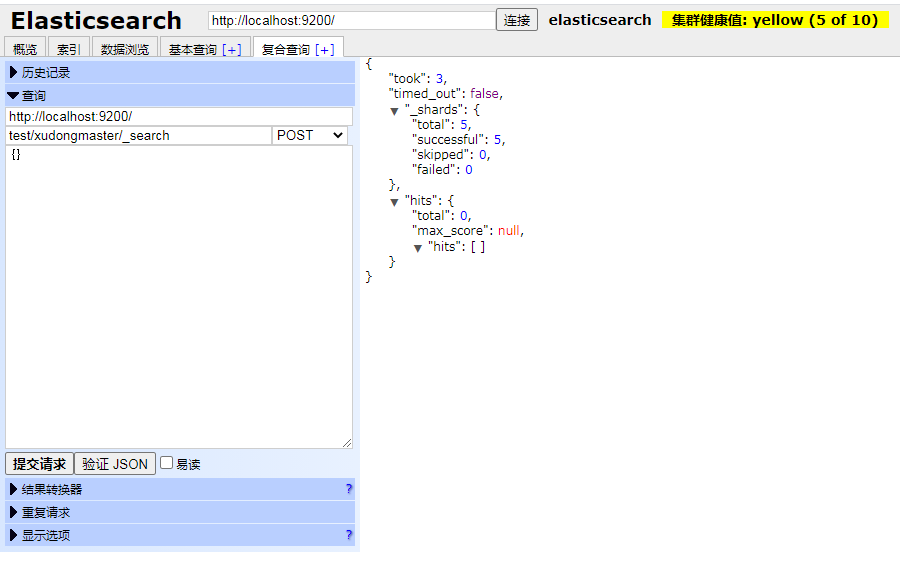Open the 概览 overview tab
900x569 pixels.
[x=25, y=49]
